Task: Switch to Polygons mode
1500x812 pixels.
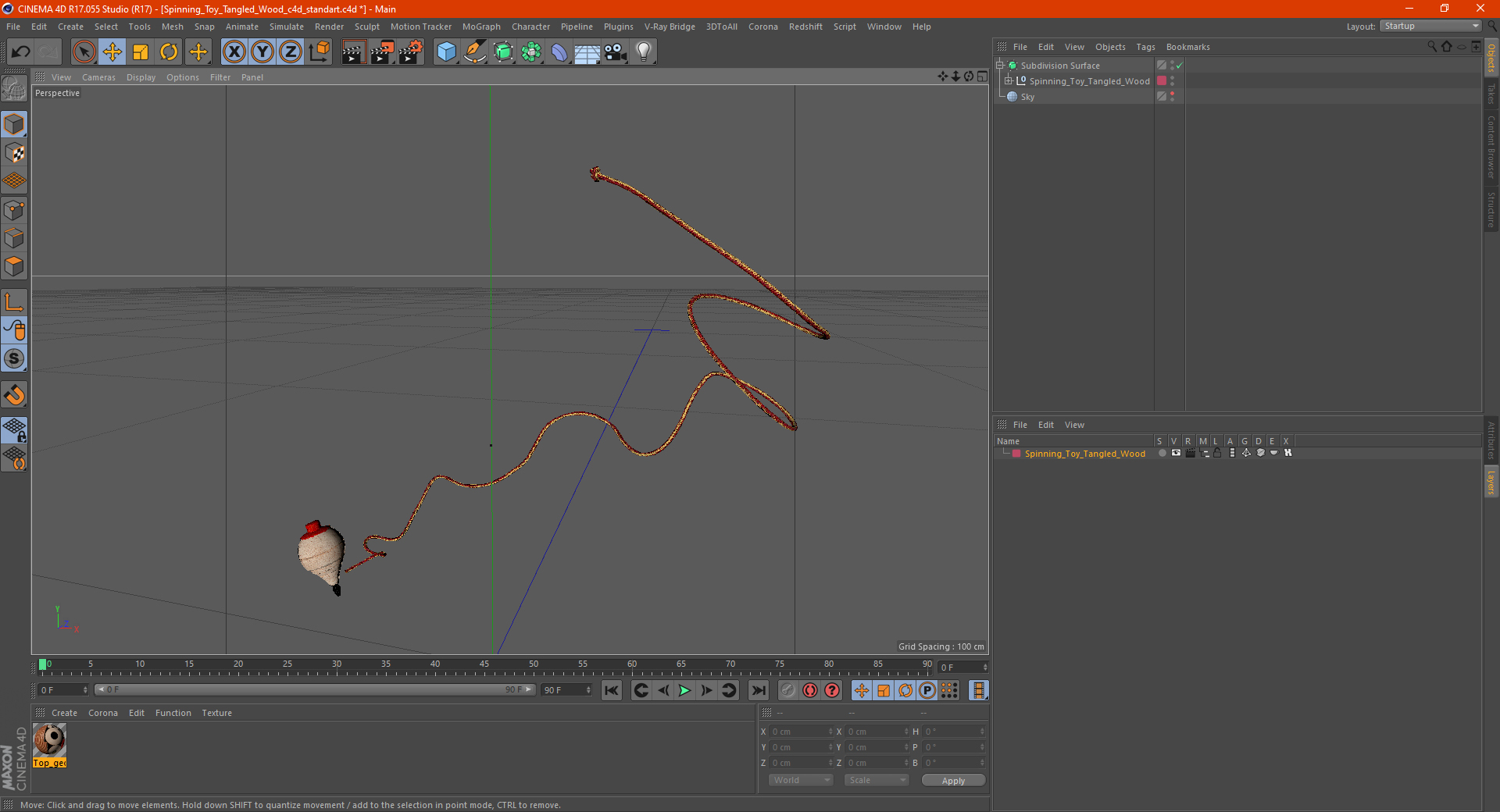Action: (x=14, y=266)
